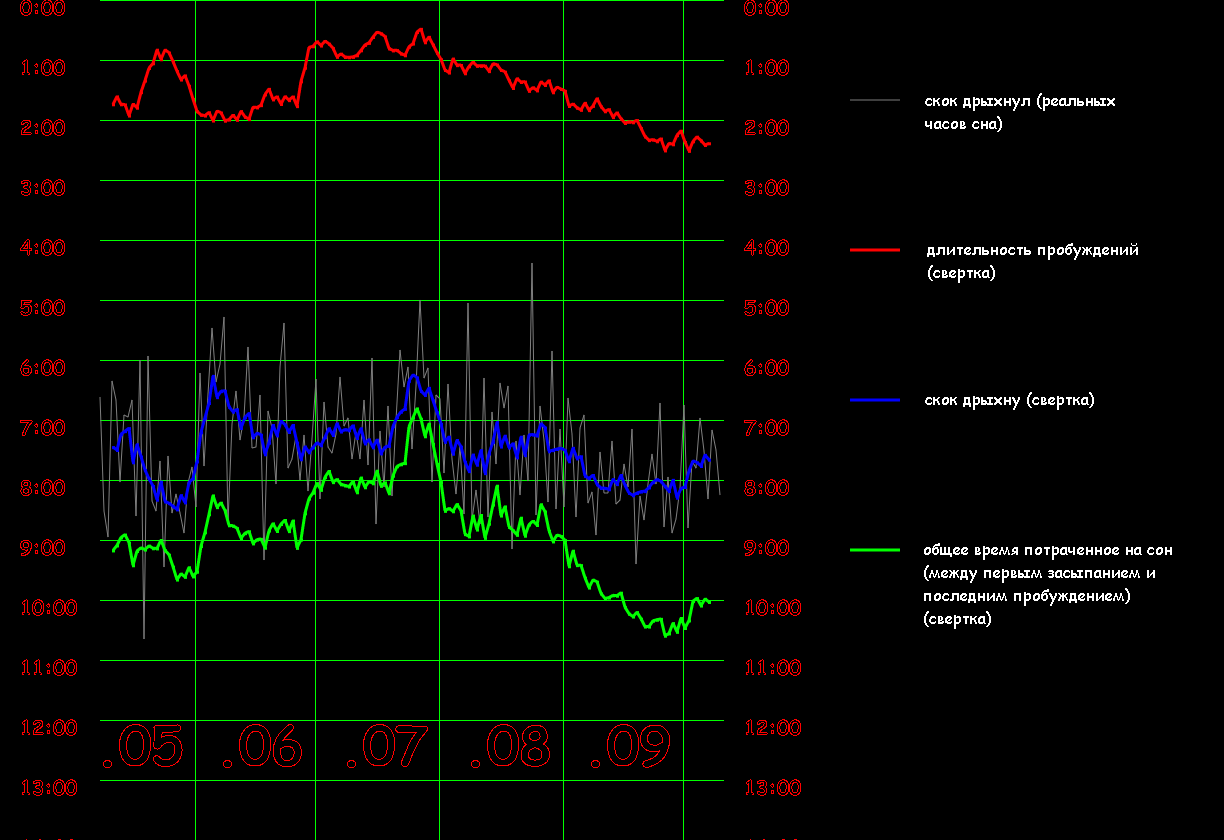Viewport: 1224px width, 840px height.
Task: Select legend text 'длительность пробуждений (свертка)'
Action: pos(1032,261)
